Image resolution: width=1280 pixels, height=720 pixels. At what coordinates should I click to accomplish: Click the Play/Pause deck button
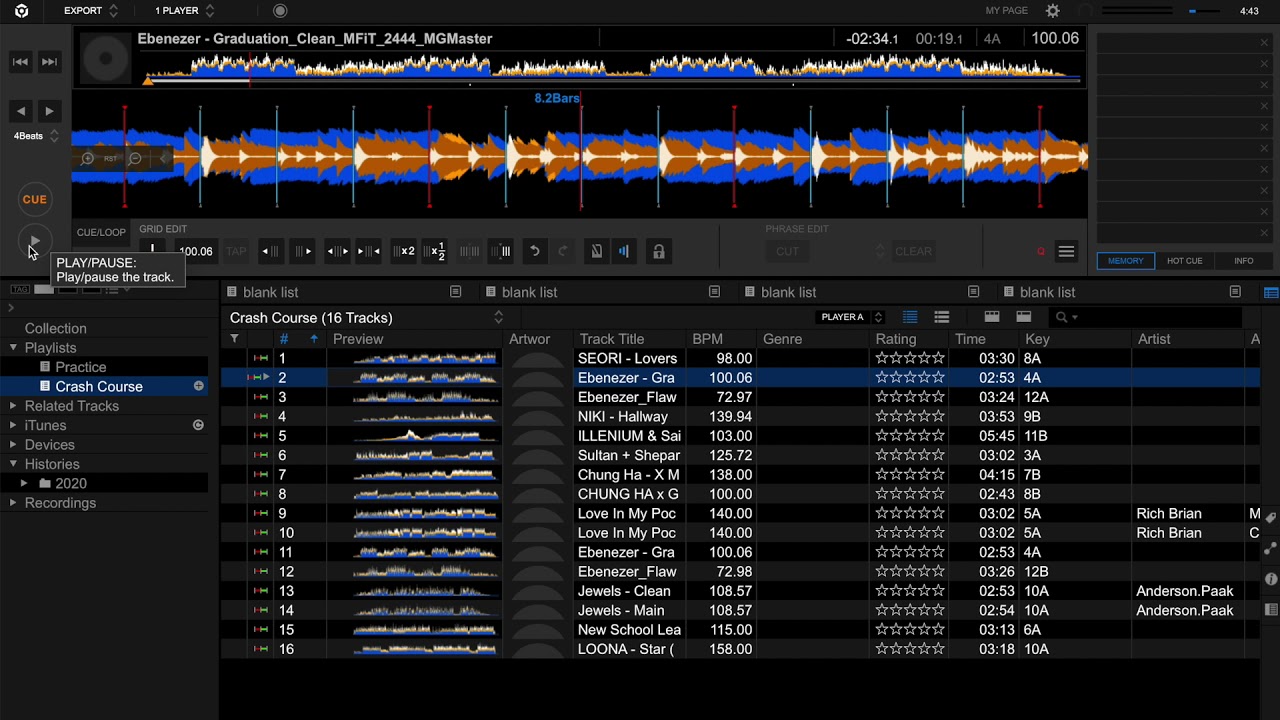click(x=35, y=241)
